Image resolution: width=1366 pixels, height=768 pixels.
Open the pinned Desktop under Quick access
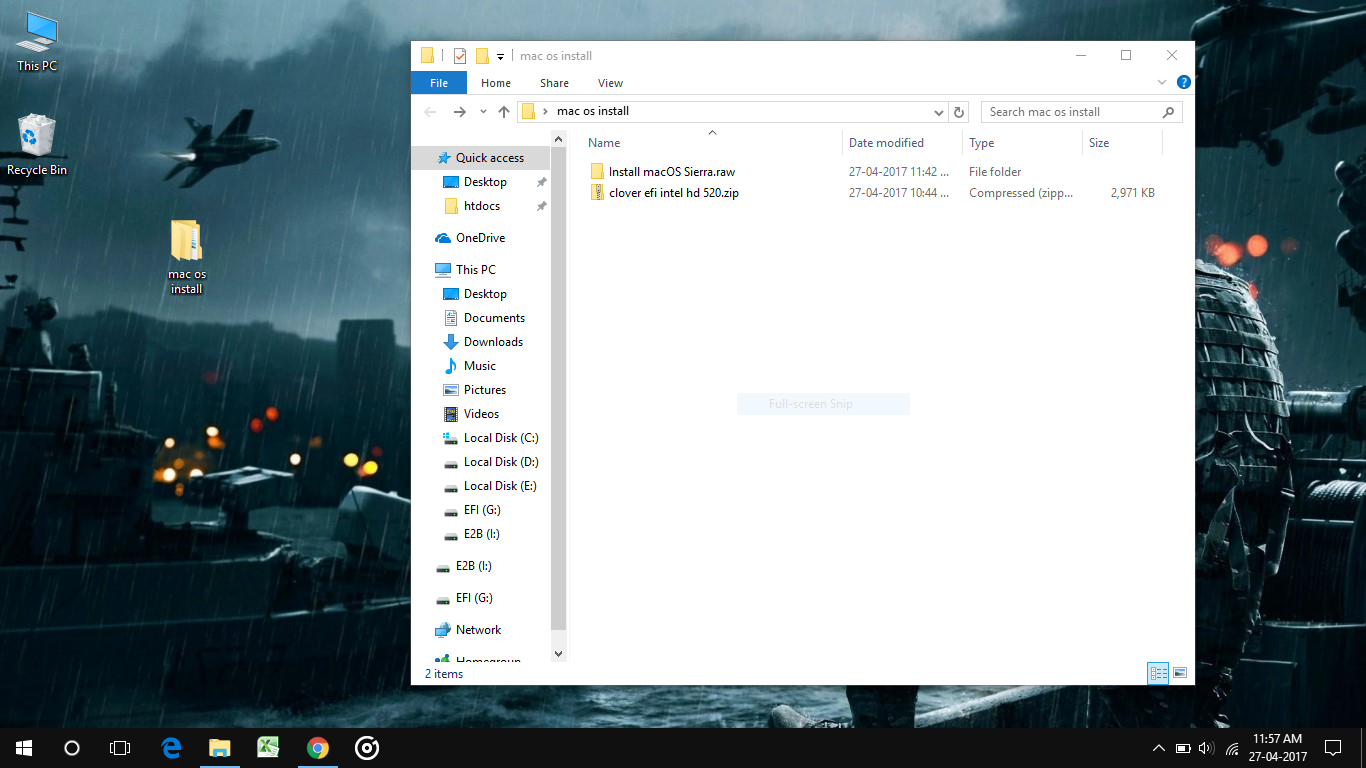pyautogui.click(x=485, y=182)
